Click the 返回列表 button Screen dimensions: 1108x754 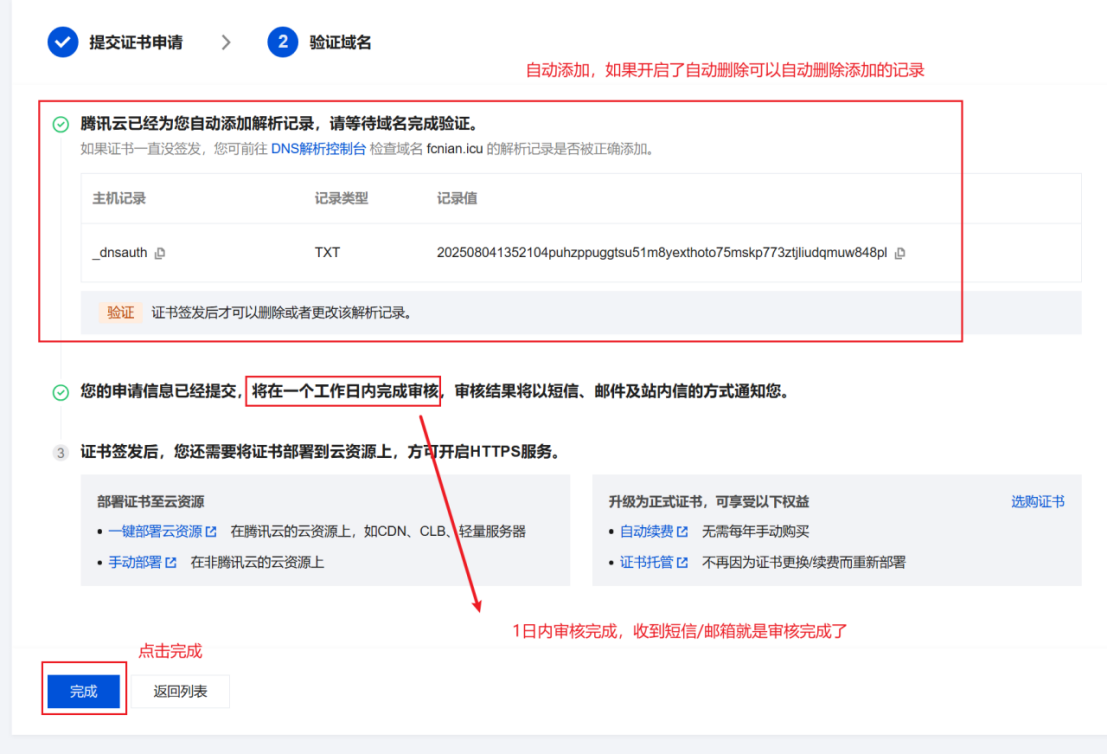click(x=180, y=691)
